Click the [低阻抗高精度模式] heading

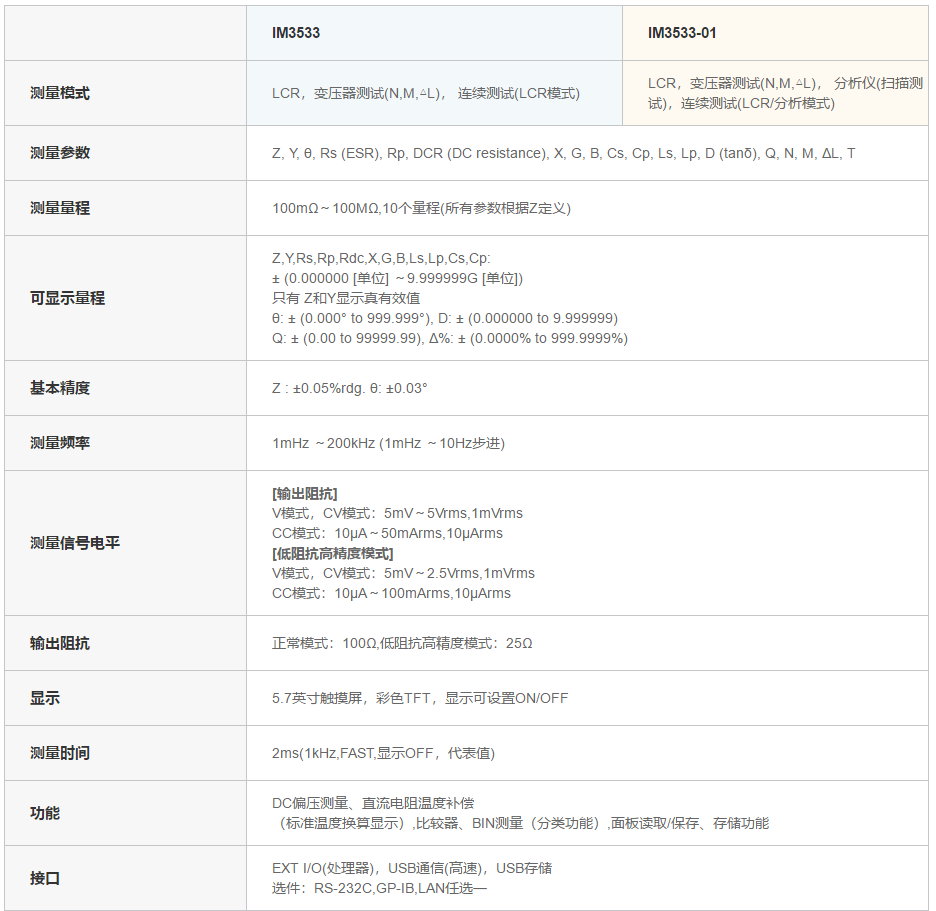332,553
